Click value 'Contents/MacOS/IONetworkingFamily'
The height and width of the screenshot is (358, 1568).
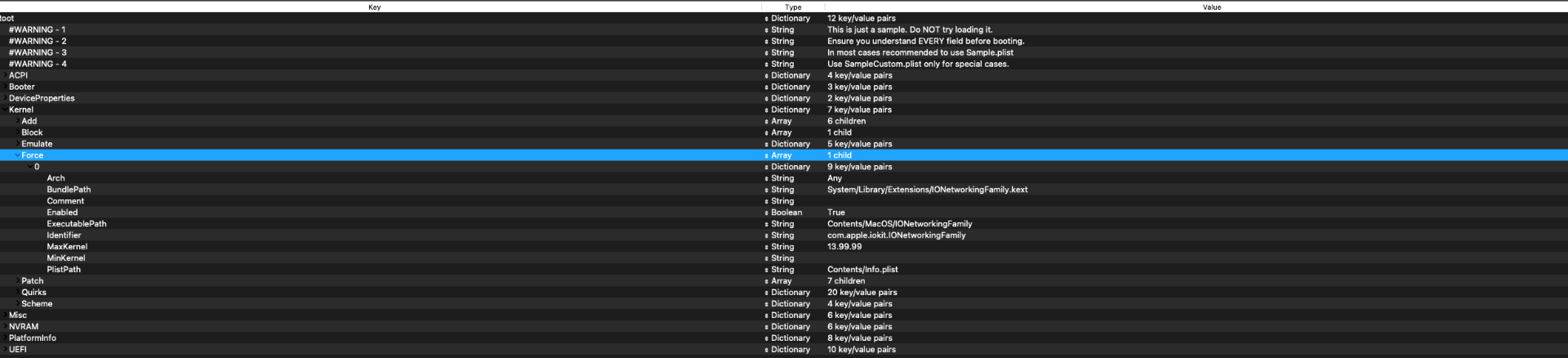point(900,224)
